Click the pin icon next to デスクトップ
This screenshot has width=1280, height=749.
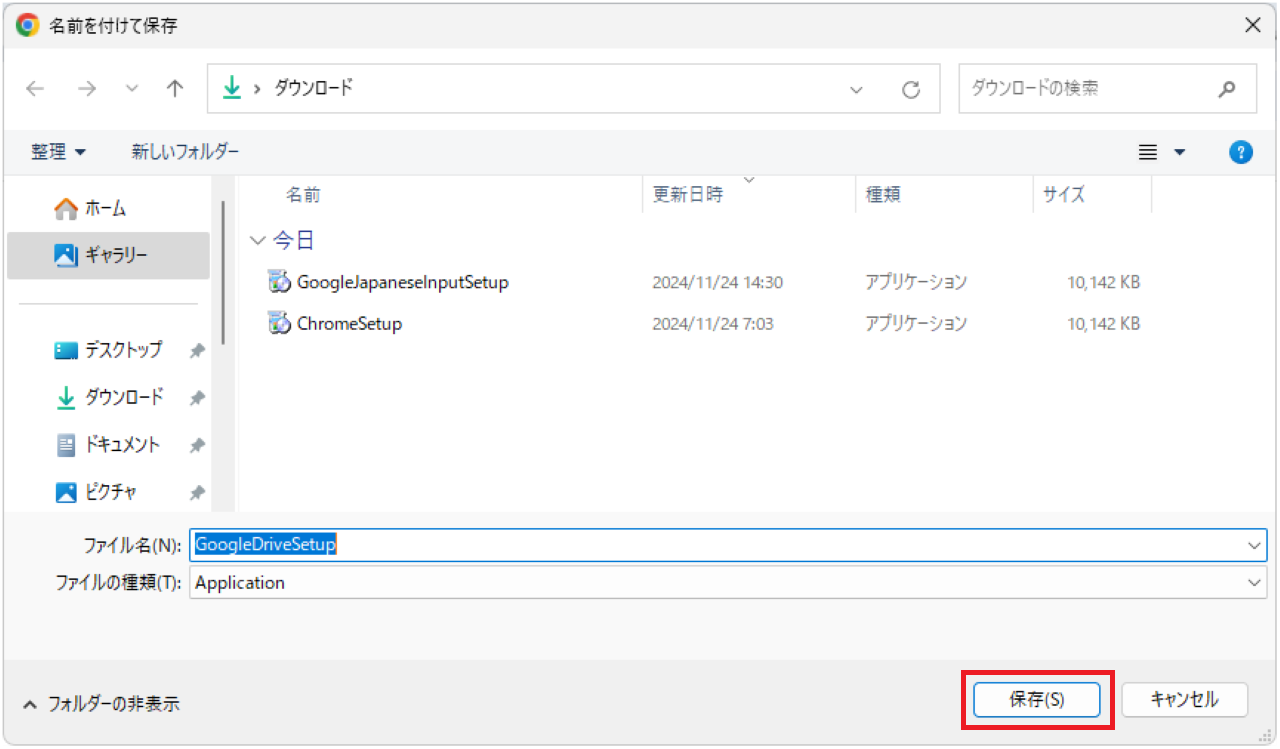[197, 350]
